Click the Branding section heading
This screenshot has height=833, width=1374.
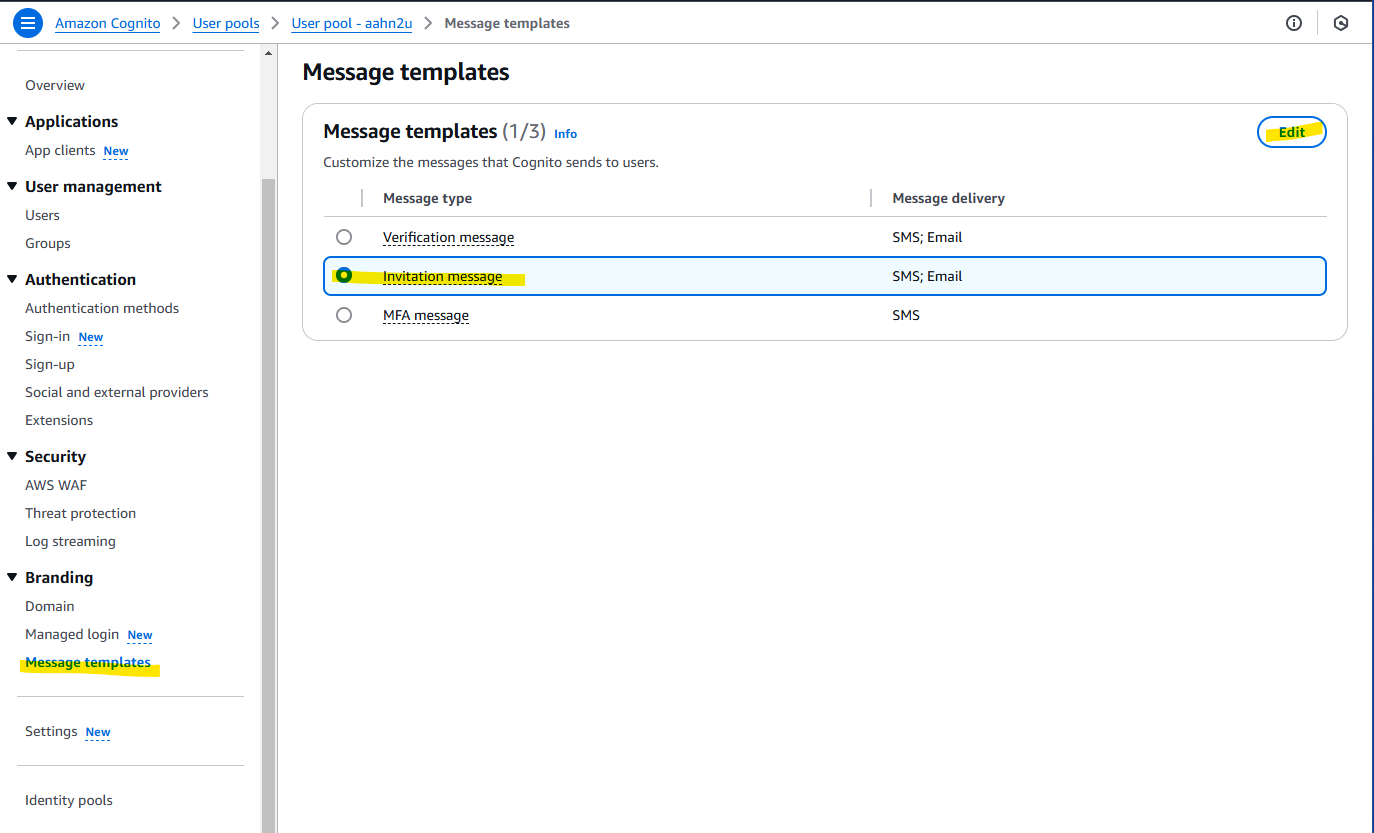click(x=59, y=577)
